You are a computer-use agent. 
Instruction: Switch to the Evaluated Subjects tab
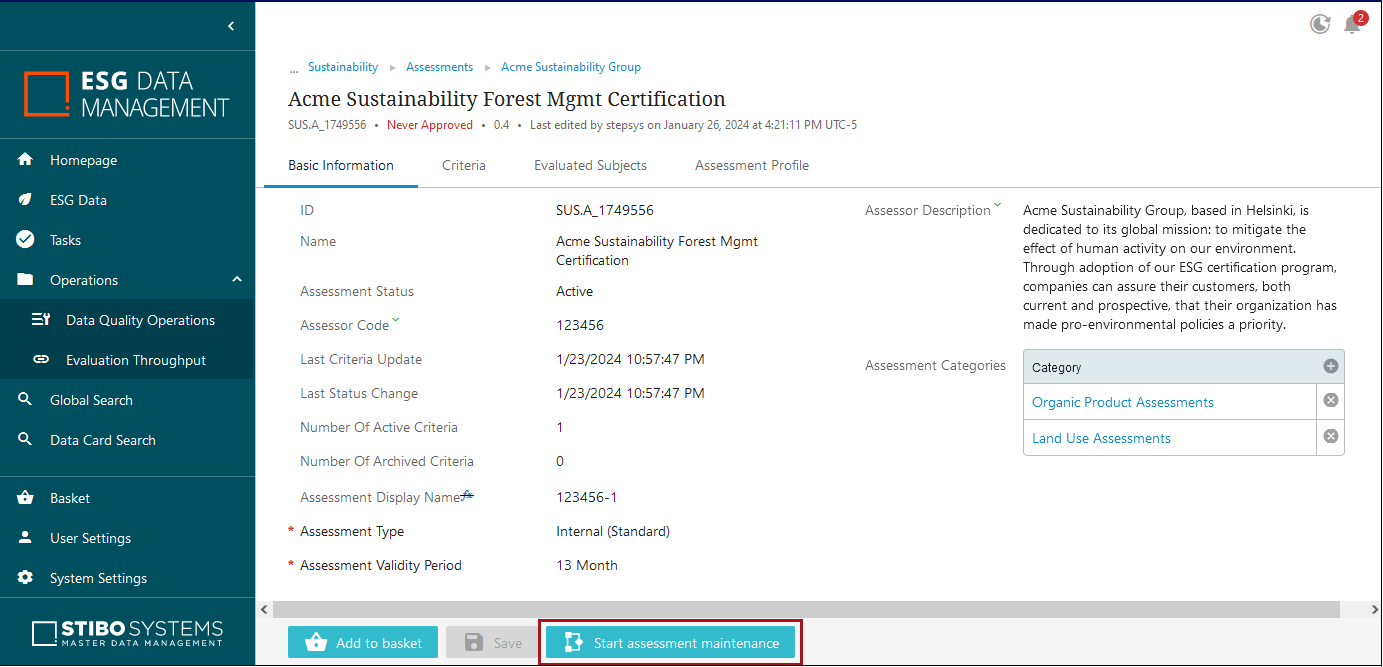point(590,165)
